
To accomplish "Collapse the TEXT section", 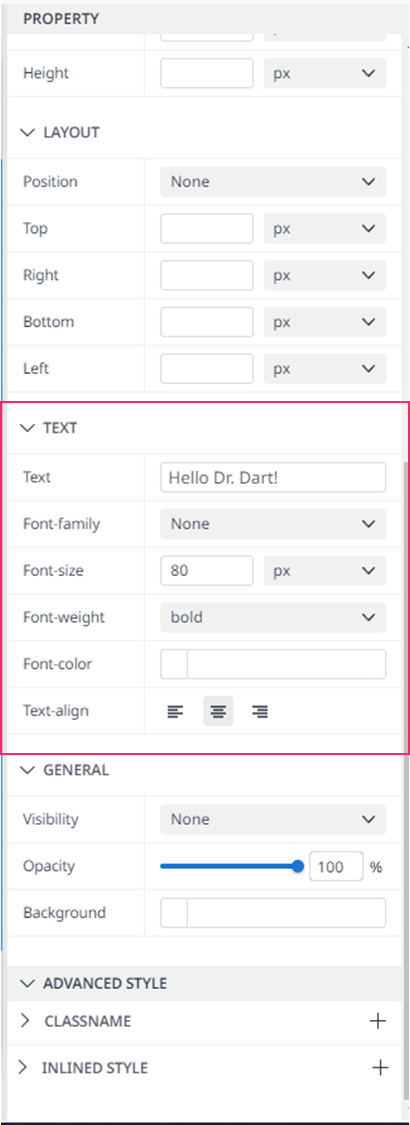I will (28, 428).
